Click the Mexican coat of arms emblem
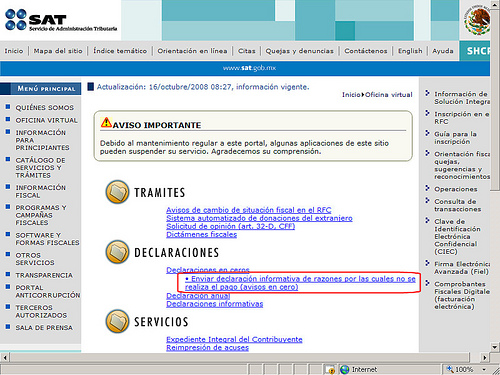 point(477,20)
